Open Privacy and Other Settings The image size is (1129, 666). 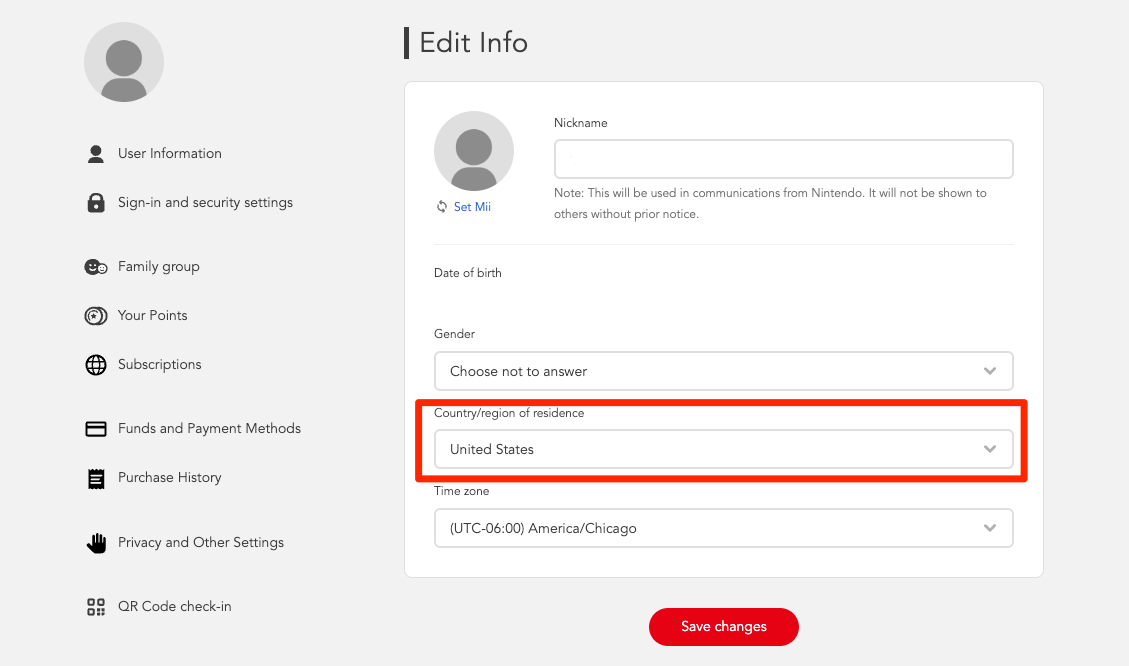[201, 542]
